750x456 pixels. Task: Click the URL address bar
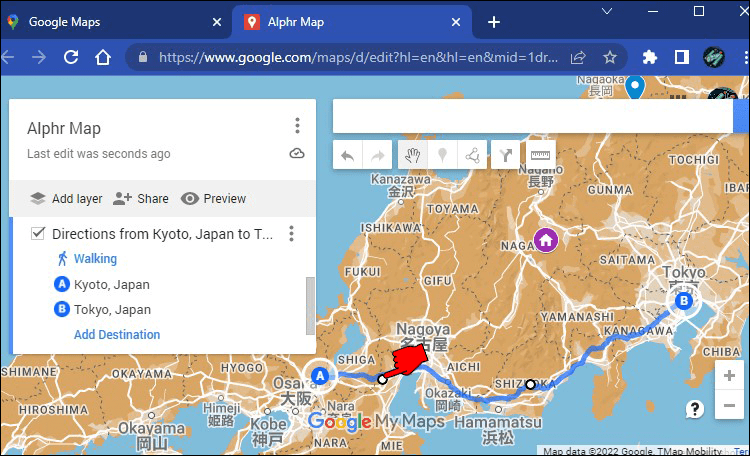[358, 57]
